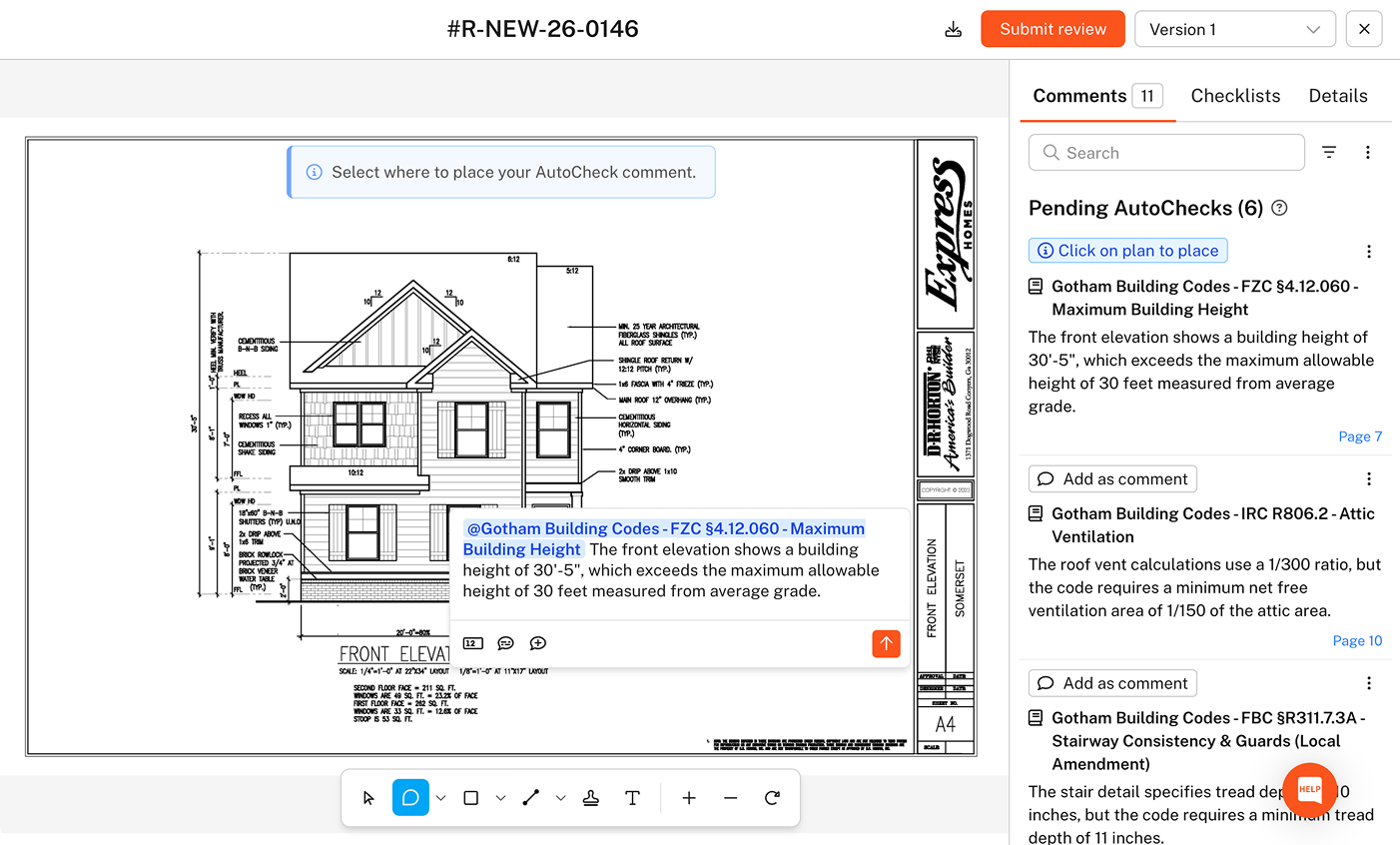Select the stamp tool
This screenshot has width=1400, height=845.
point(591,797)
